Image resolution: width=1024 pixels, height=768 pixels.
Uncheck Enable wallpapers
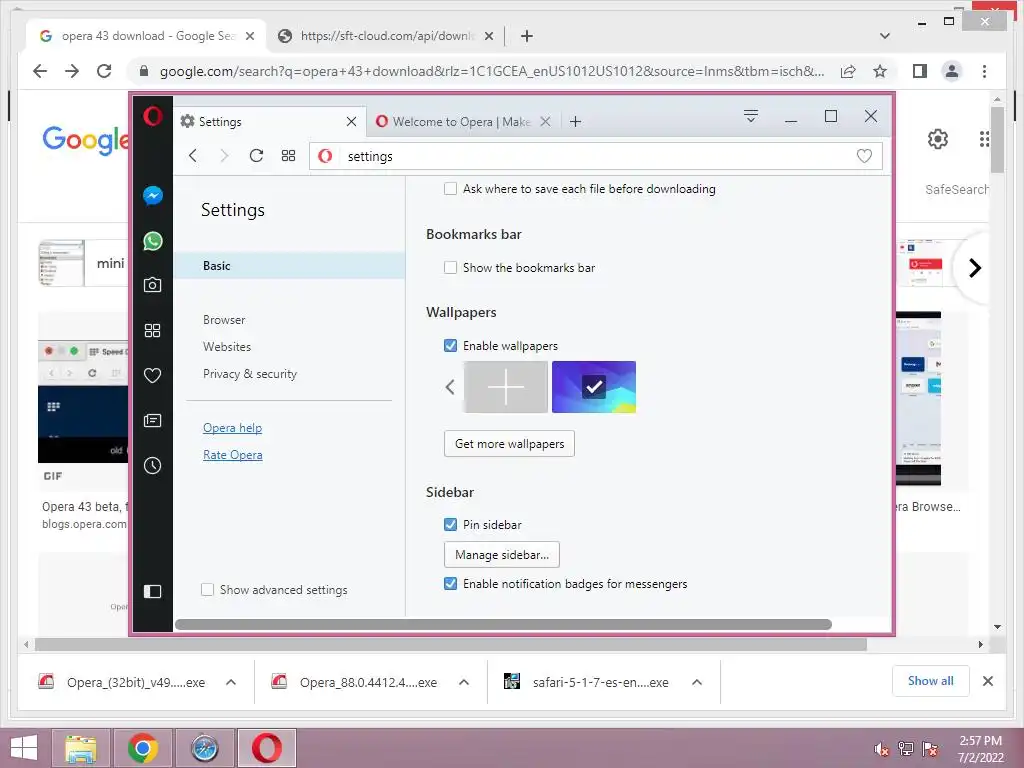450,345
